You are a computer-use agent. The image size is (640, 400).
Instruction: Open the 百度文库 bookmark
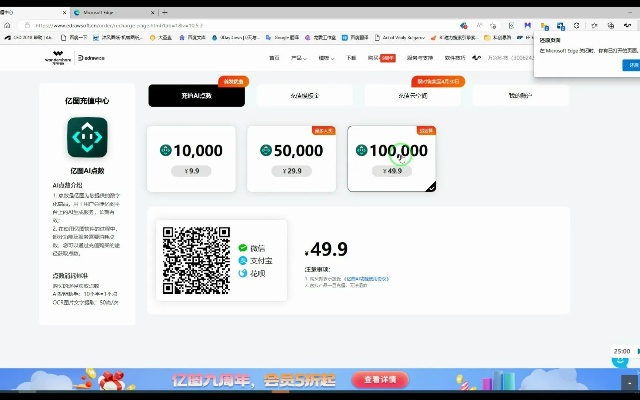pos(193,38)
